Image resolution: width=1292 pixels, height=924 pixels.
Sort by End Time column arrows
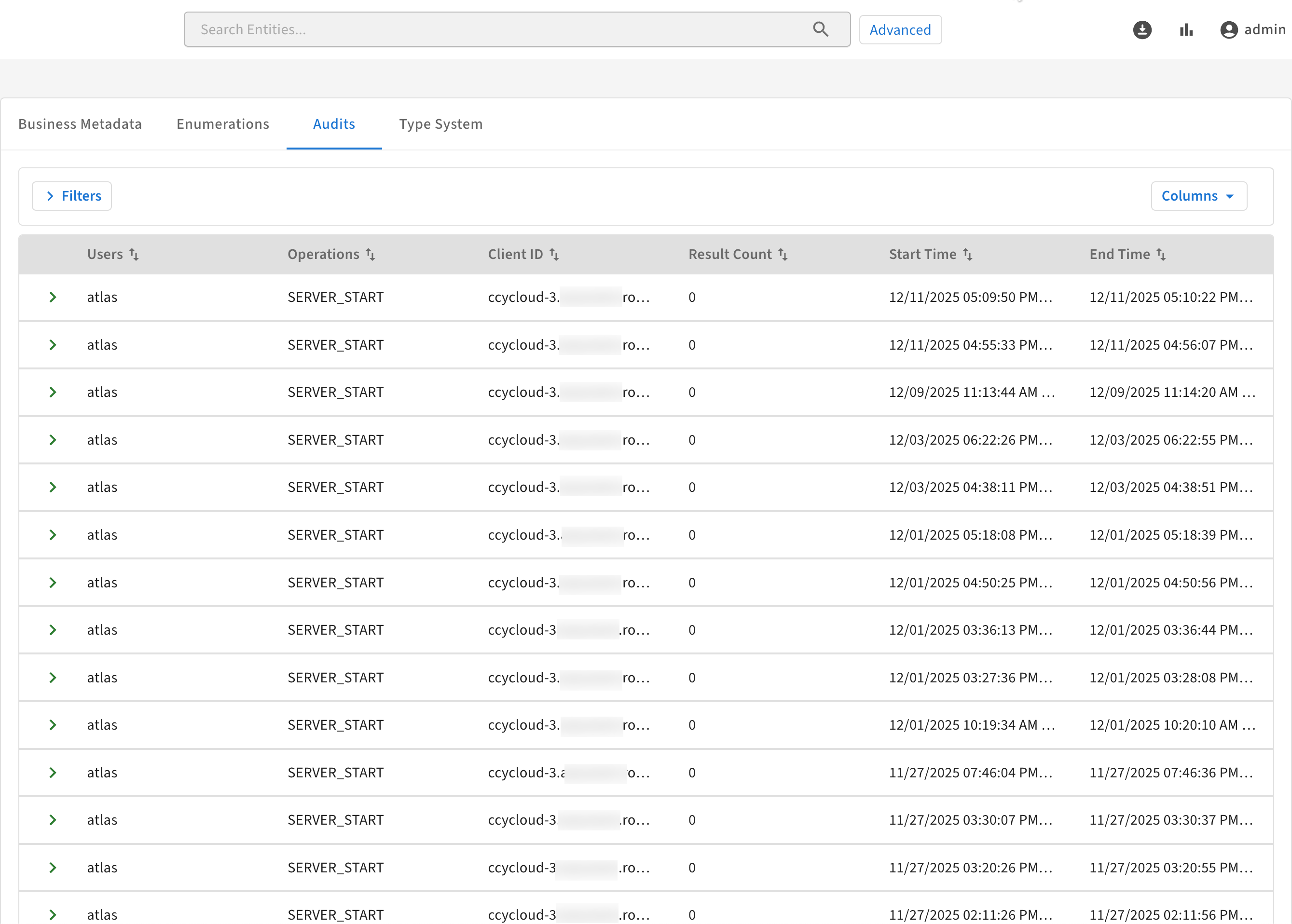tap(1161, 254)
